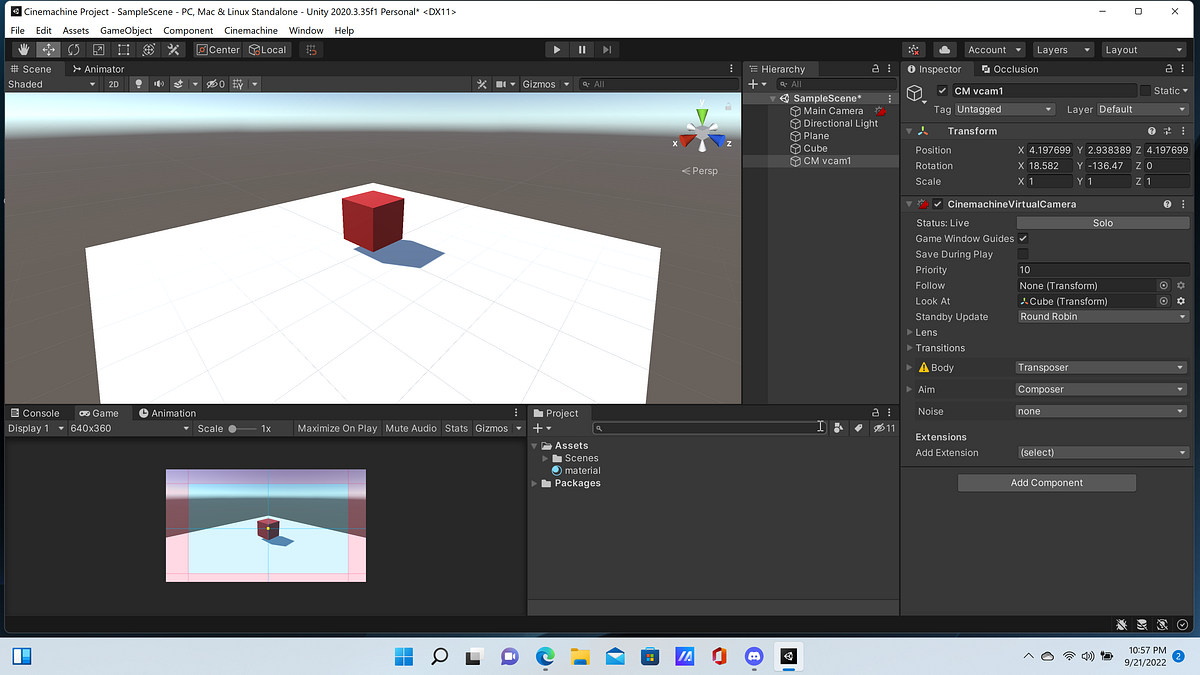Select the Scale tool

pos(98,49)
